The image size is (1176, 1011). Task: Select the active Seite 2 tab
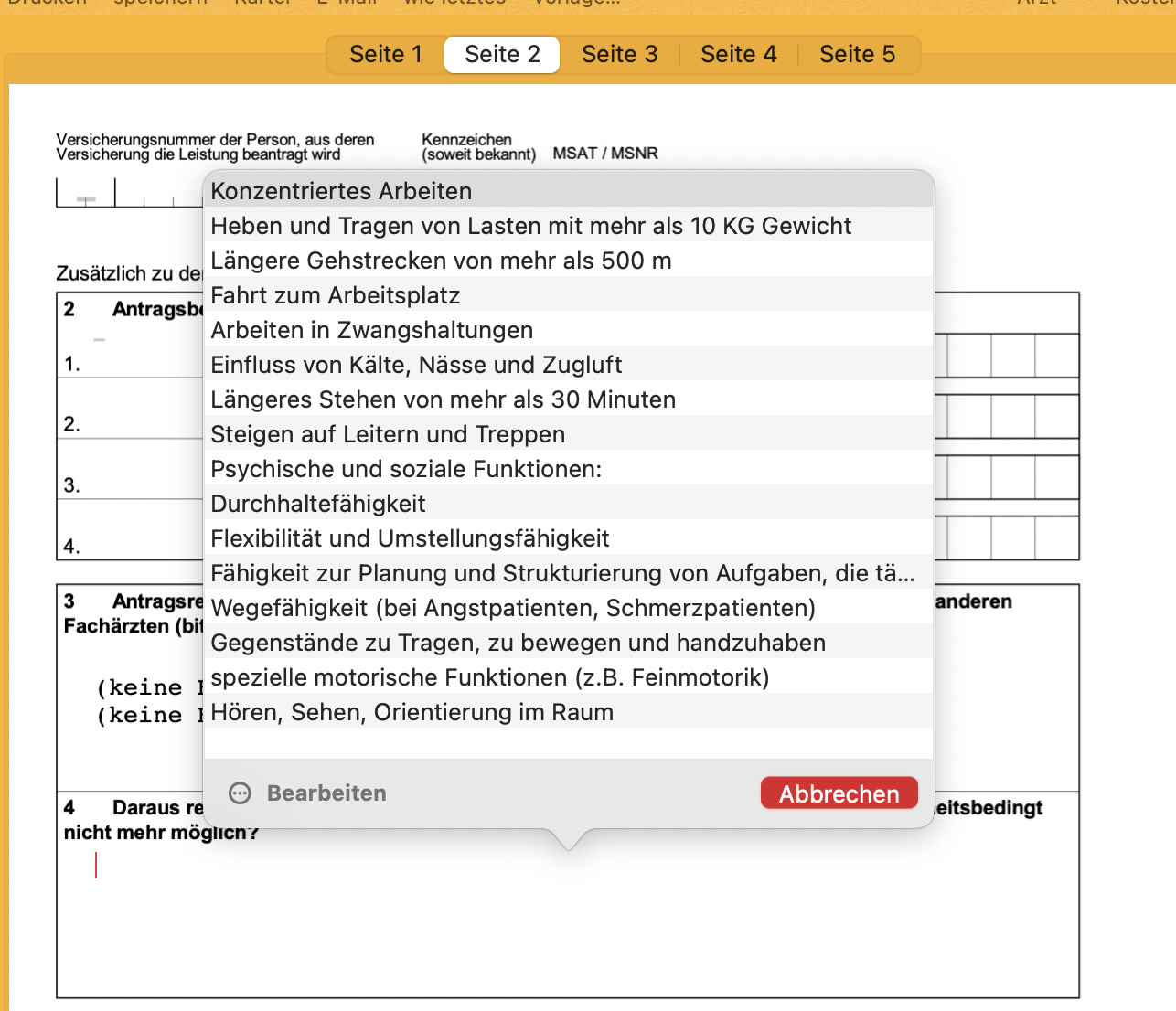(x=502, y=55)
